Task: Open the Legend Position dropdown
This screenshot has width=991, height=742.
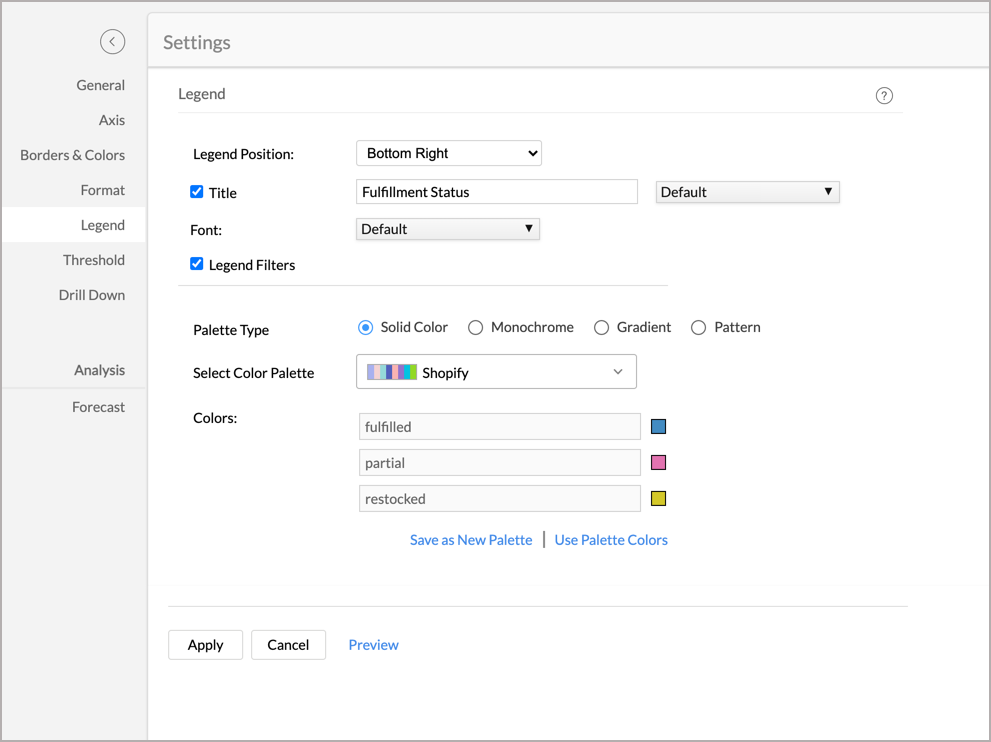Action: [x=448, y=153]
